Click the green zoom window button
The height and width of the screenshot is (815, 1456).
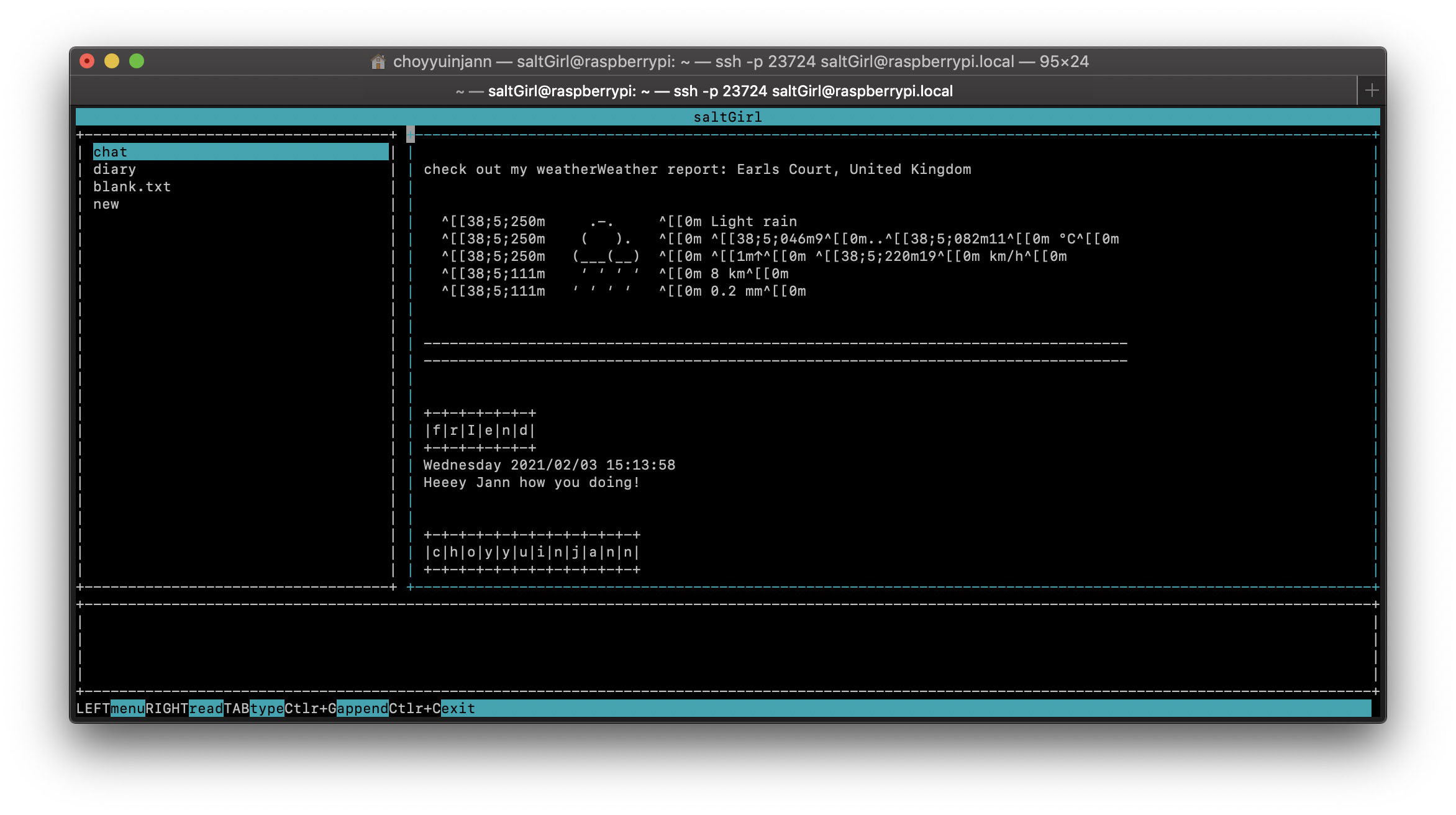(137, 61)
